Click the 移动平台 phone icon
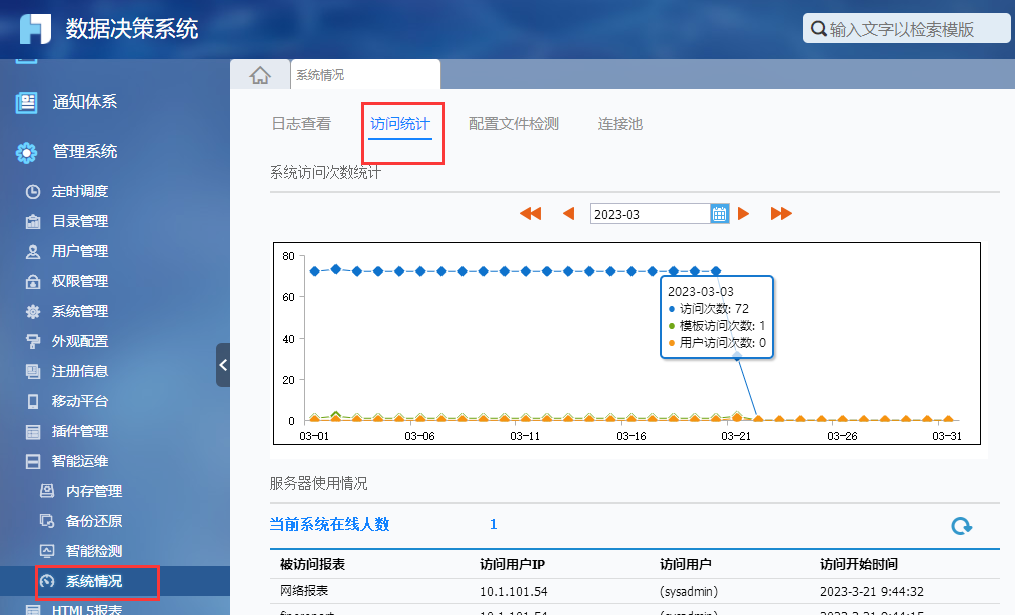This screenshot has width=1015, height=615. click(33, 401)
